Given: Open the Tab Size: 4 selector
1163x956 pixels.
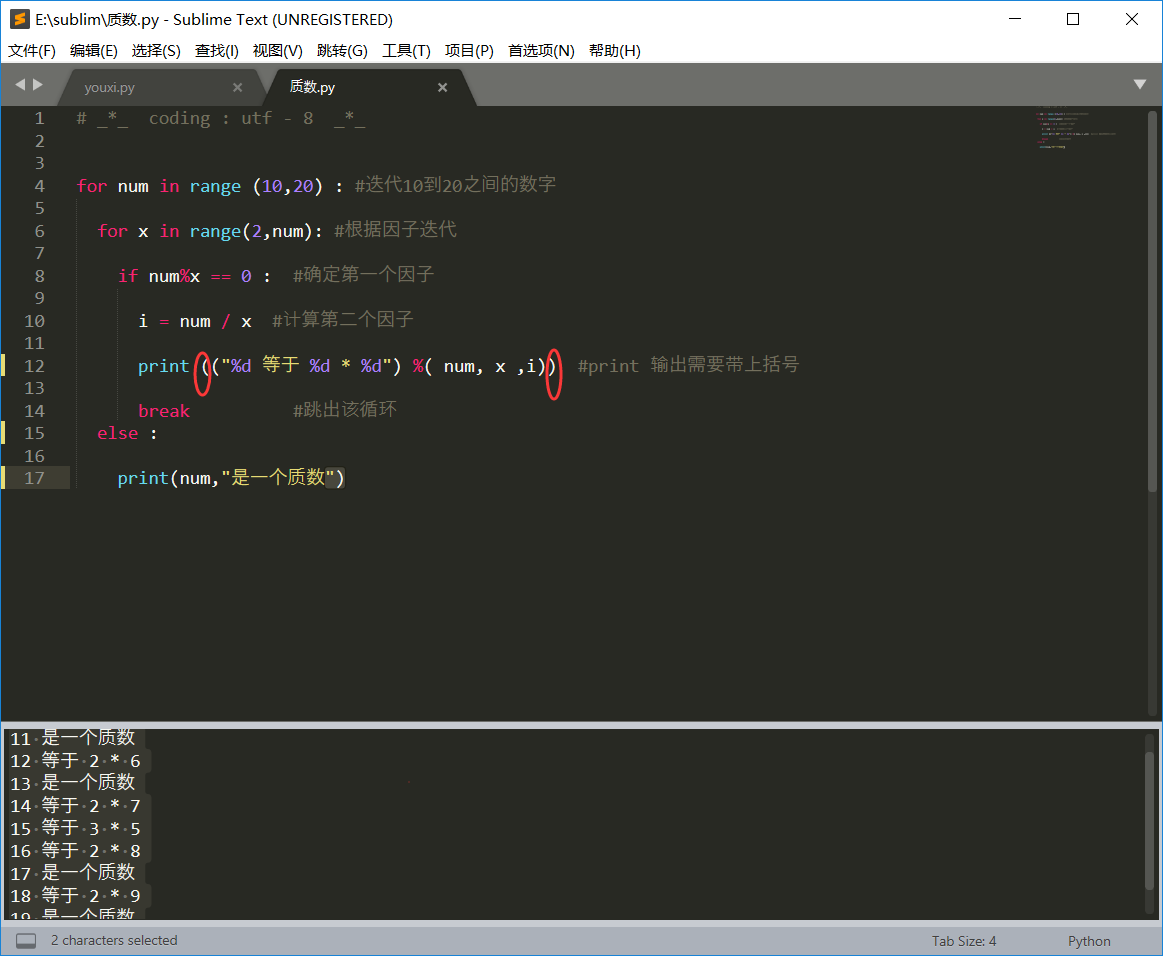Looking at the screenshot, I should click(963, 940).
